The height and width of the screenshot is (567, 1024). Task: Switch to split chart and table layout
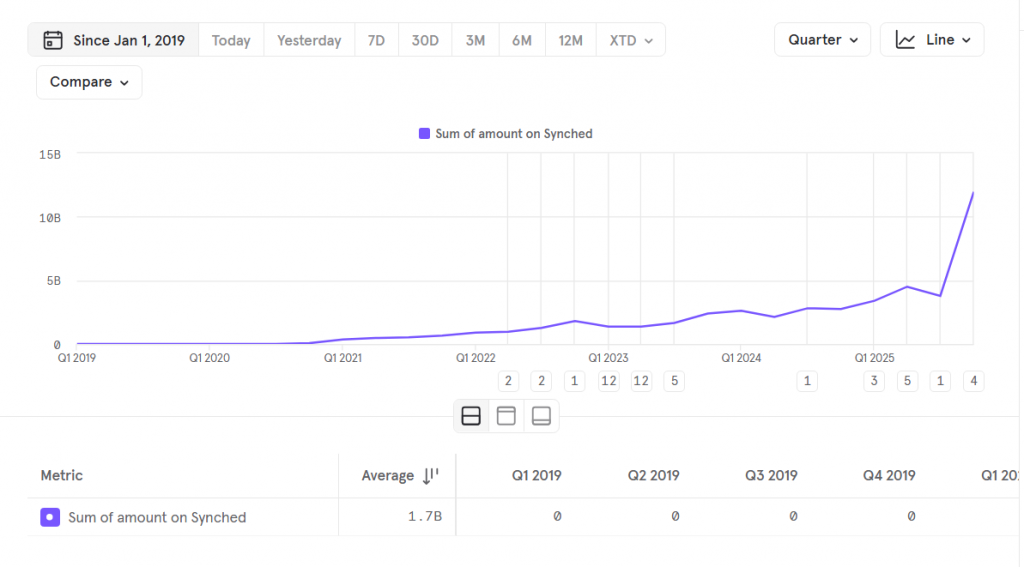click(471, 416)
